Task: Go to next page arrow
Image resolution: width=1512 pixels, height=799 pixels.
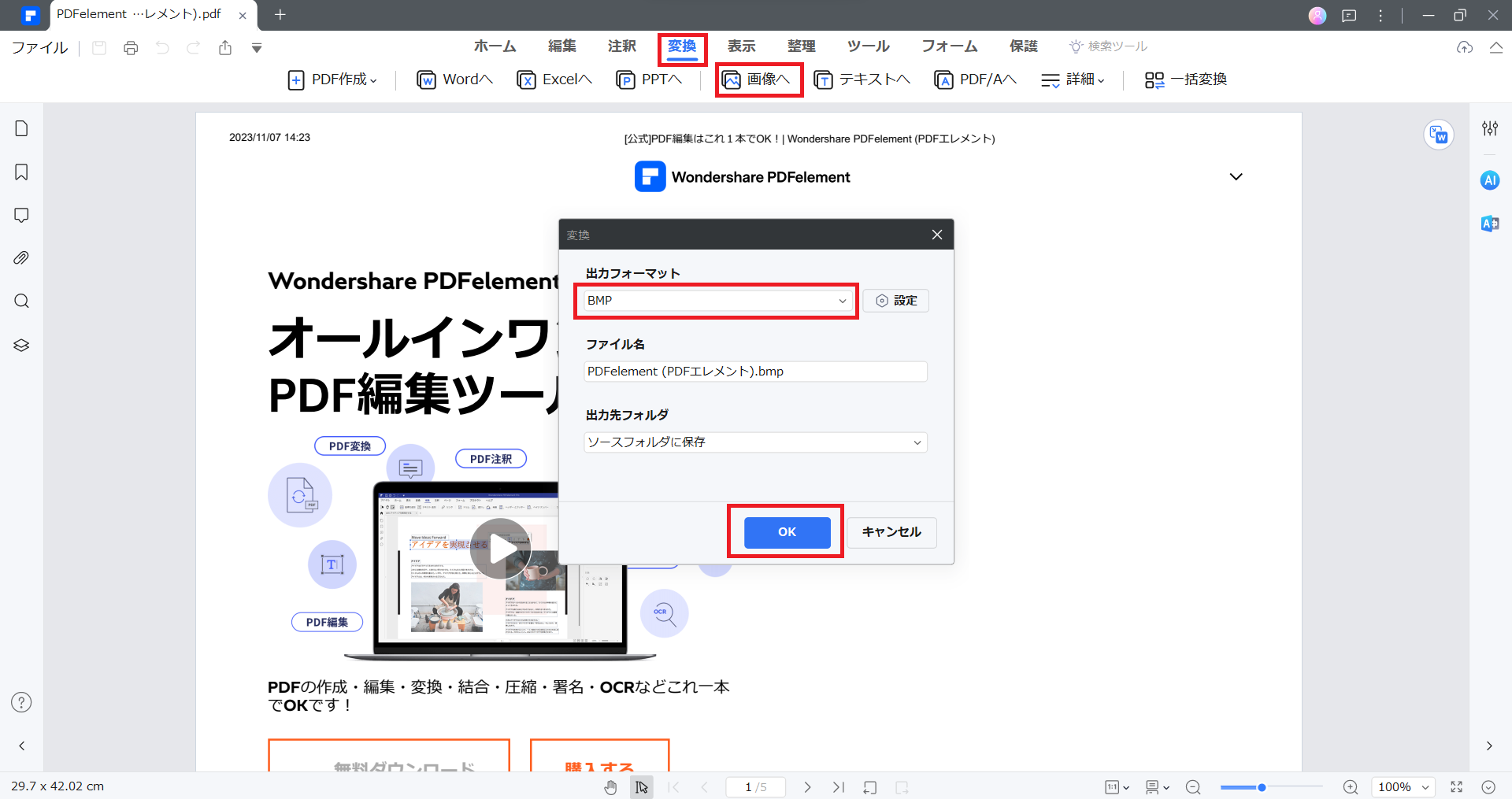Action: [x=807, y=787]
